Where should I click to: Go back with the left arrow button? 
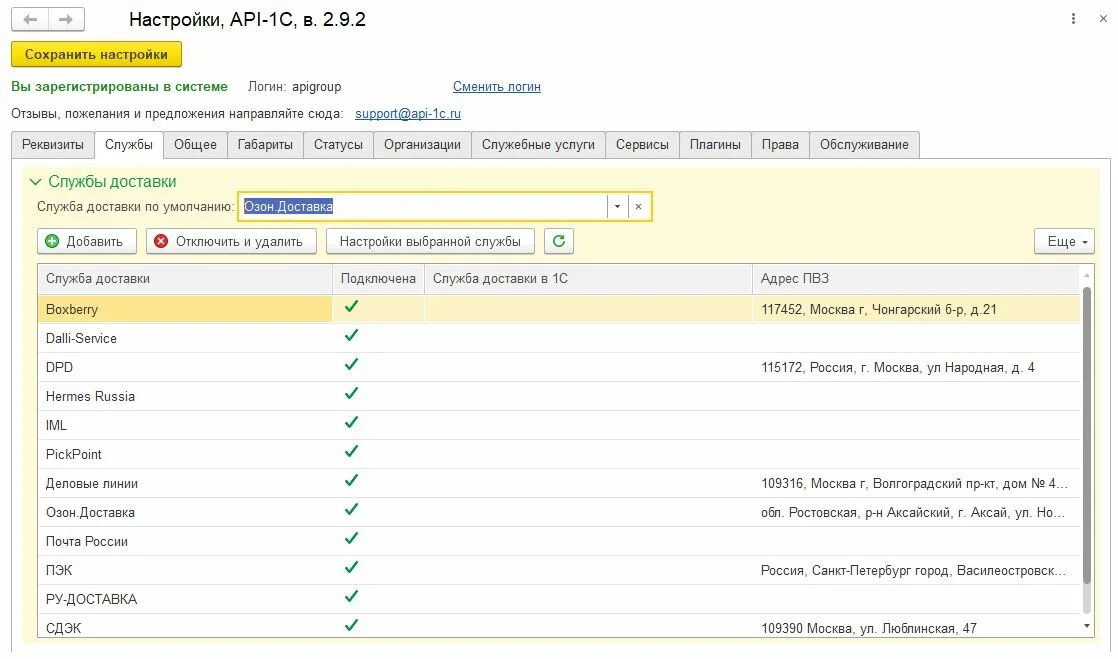pyautogui.click(x=30, y=19)
